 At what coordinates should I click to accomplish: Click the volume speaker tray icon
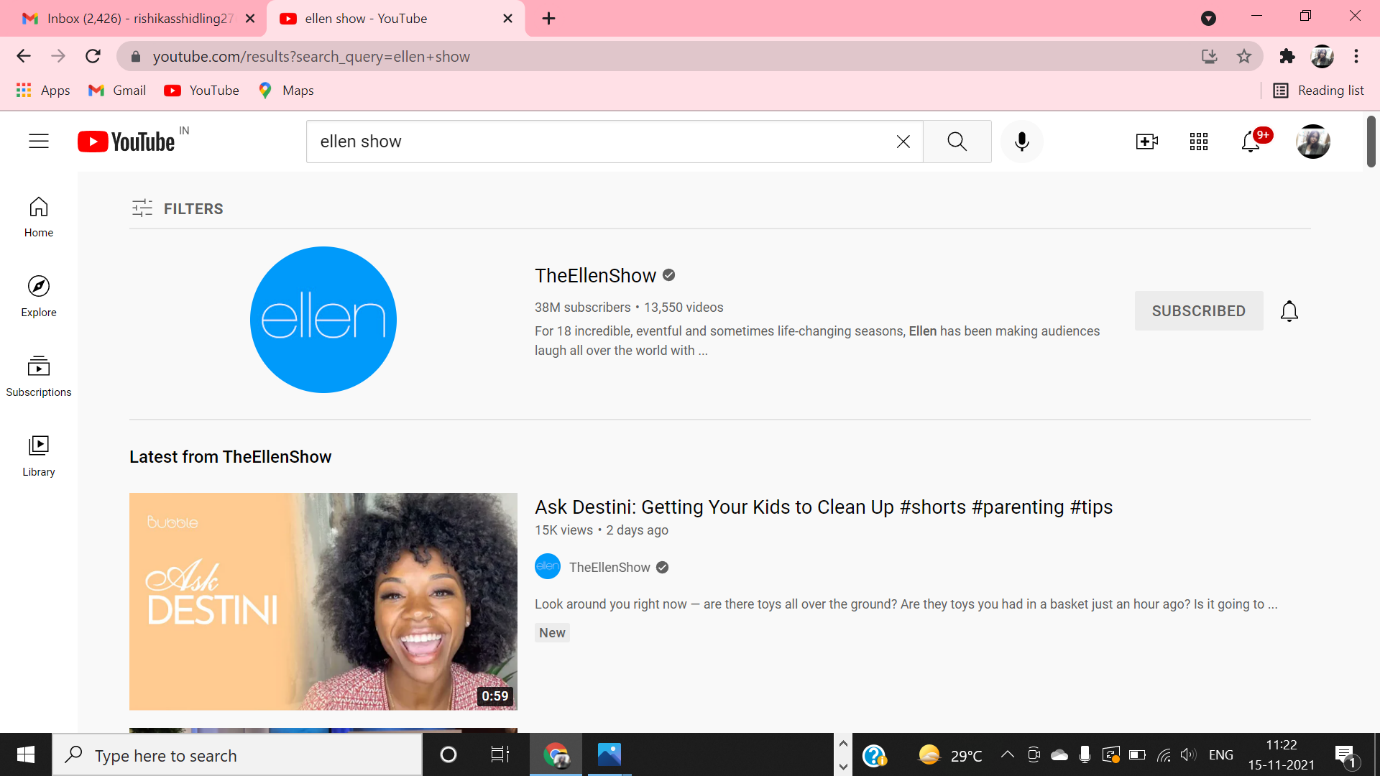coord(1188,755)
